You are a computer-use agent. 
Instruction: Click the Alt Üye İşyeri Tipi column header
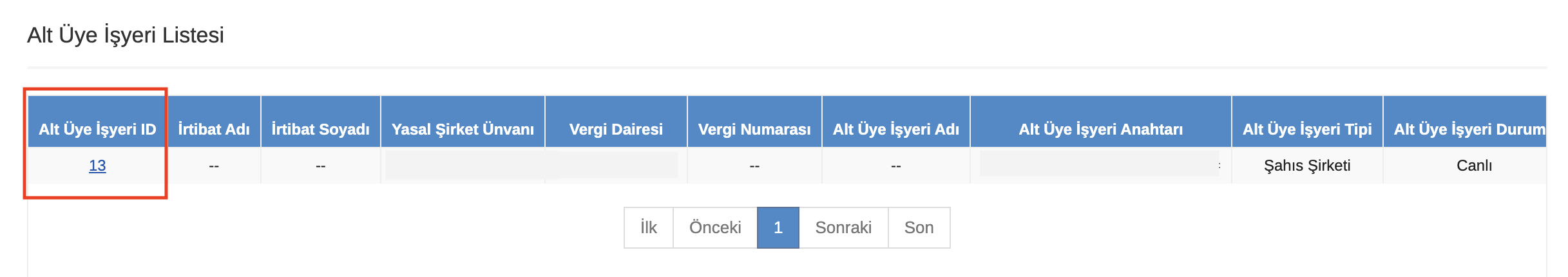tap(1307, 129)
